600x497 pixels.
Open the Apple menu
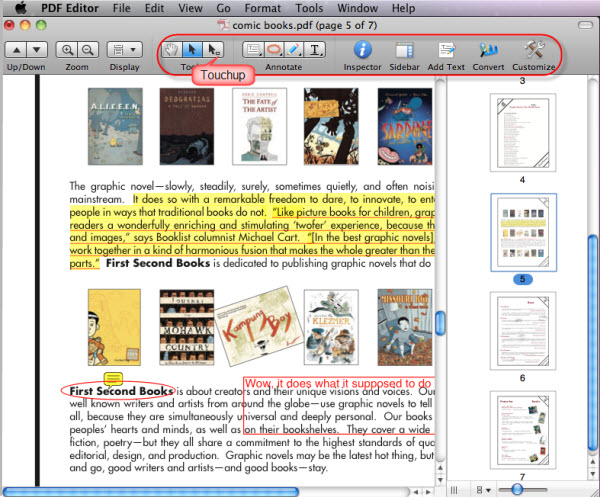(x=21, y=8)
